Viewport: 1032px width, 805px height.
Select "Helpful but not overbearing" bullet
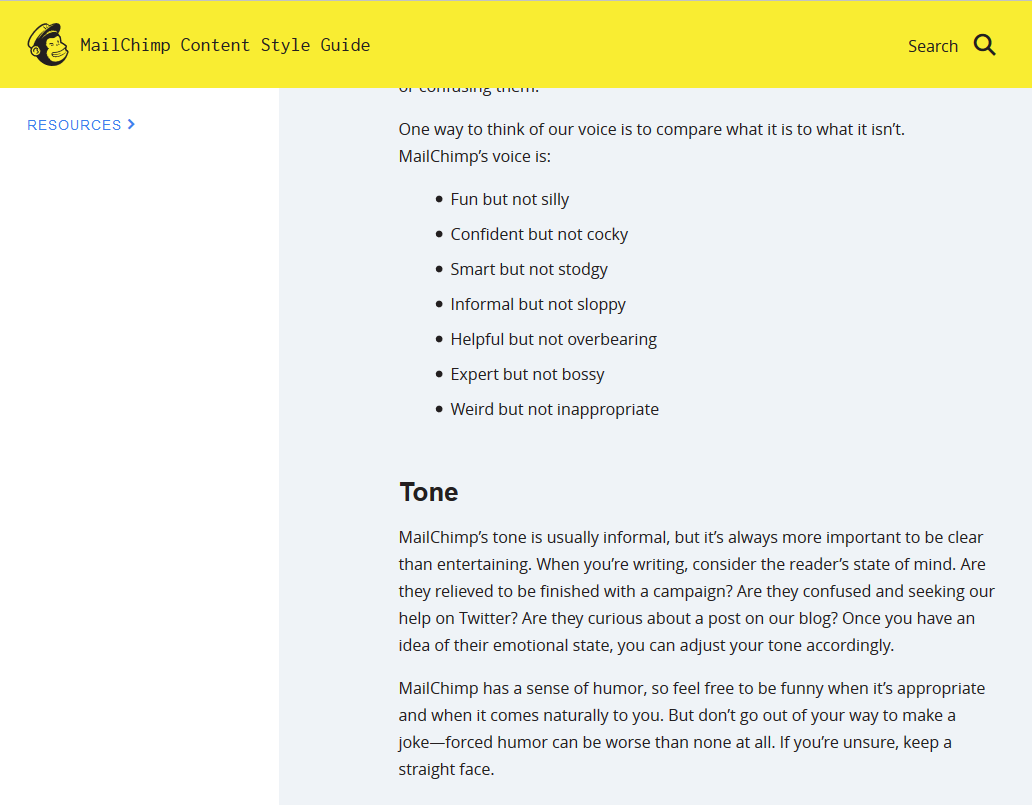554,339
